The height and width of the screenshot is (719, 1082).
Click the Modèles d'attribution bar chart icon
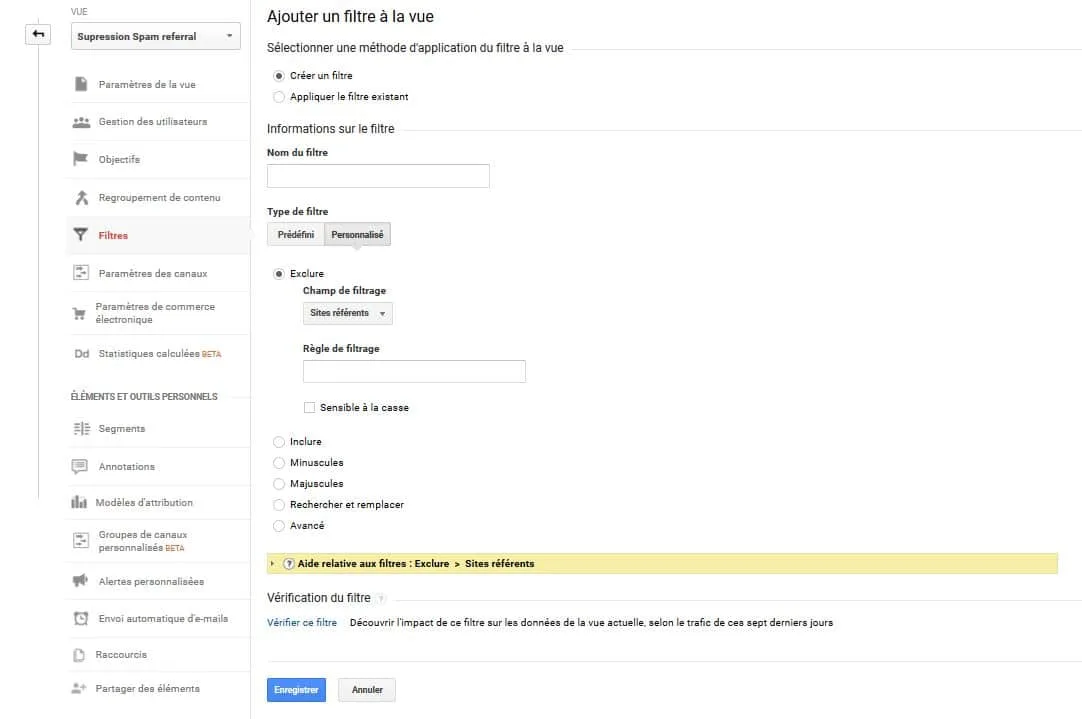click(x=79, y=502)
